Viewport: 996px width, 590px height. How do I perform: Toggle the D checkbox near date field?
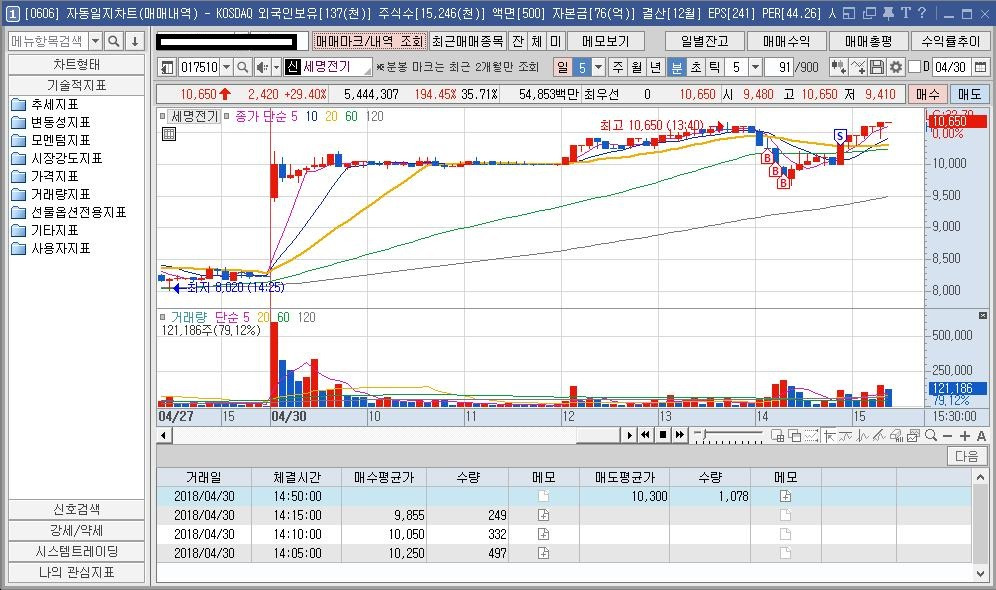[915, 67]
